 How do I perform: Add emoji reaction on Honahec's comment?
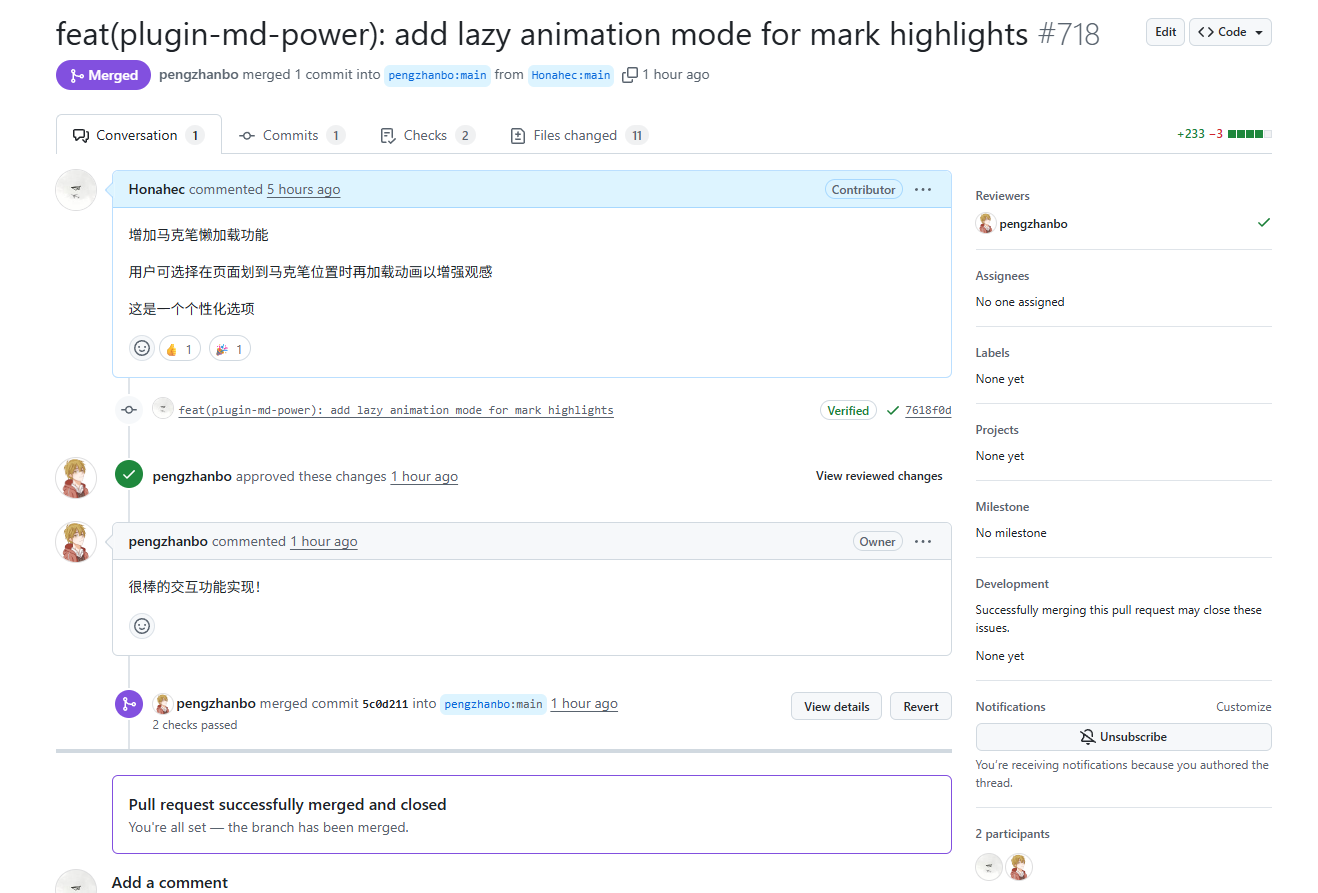click(x=142, y=348)
